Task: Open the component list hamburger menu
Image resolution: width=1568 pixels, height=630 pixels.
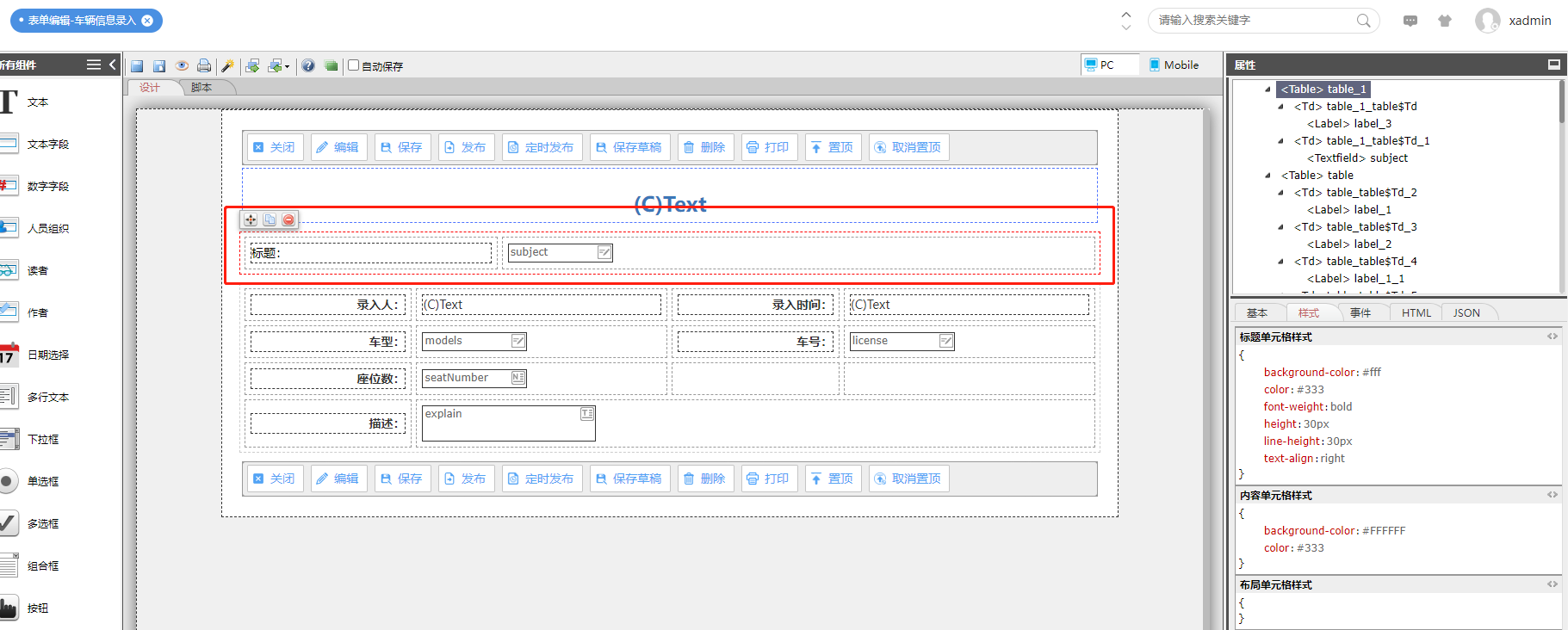Action: 94,65
